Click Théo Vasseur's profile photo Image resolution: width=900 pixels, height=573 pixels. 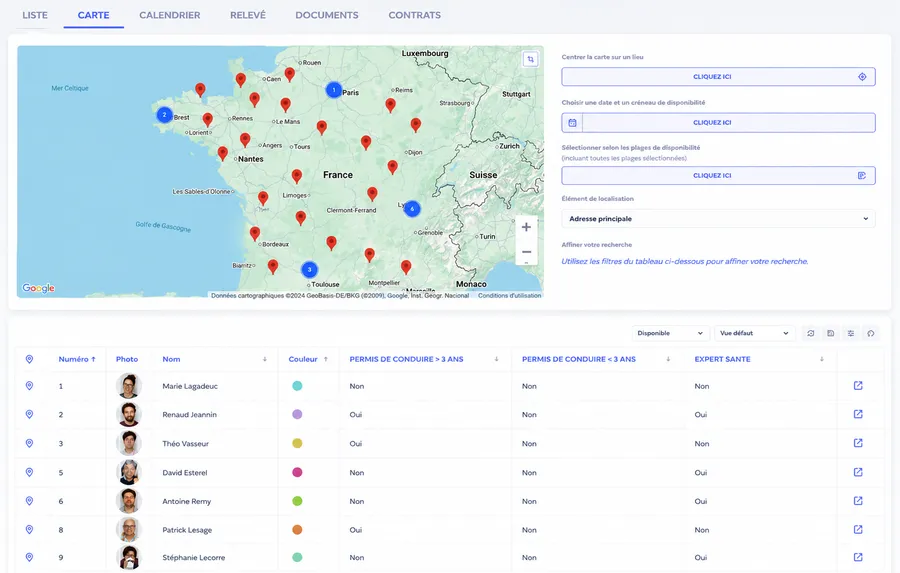[x=129, y=443]
